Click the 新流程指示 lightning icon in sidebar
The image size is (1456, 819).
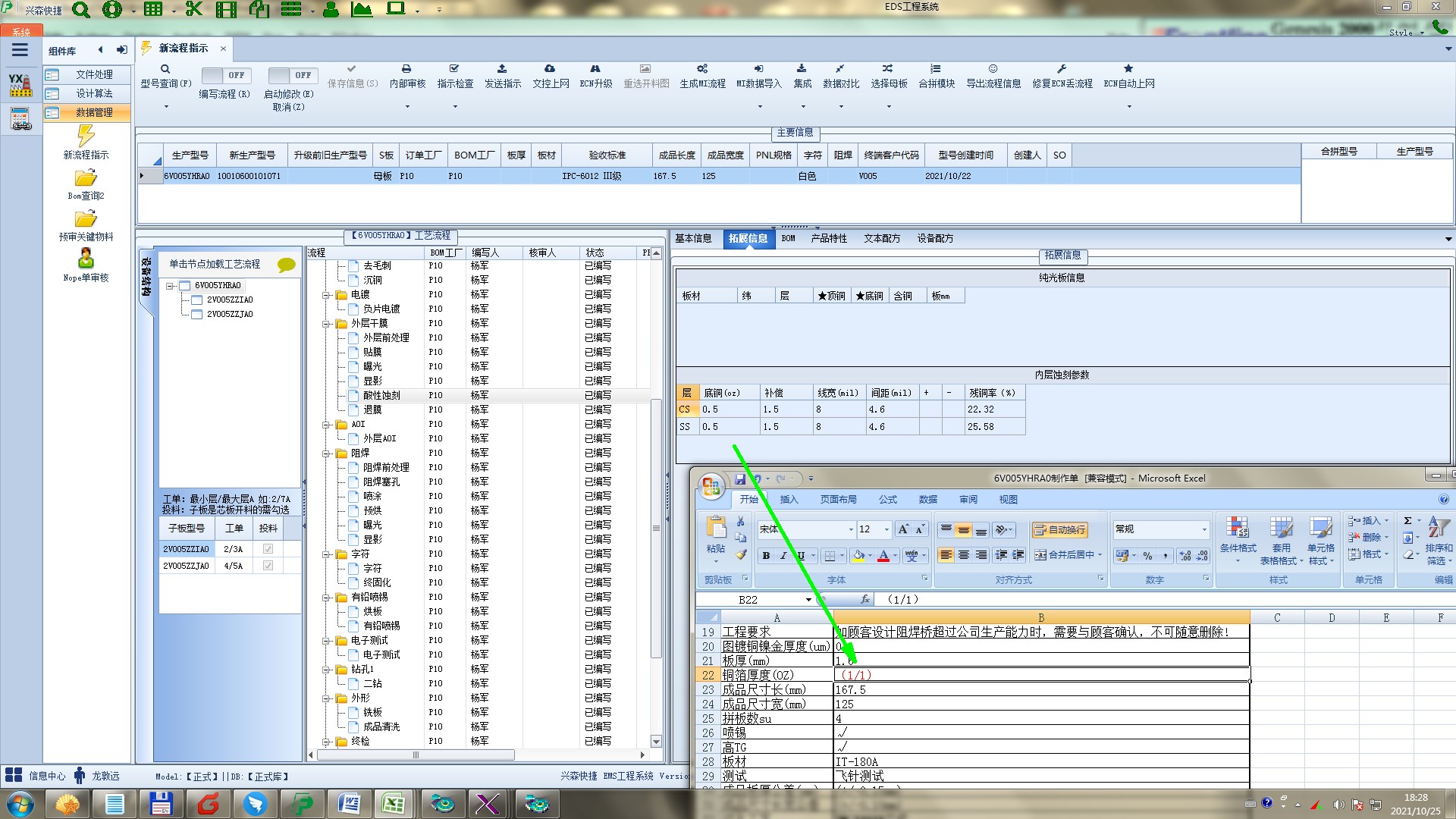pyautogui.click(x=86, y=136)
